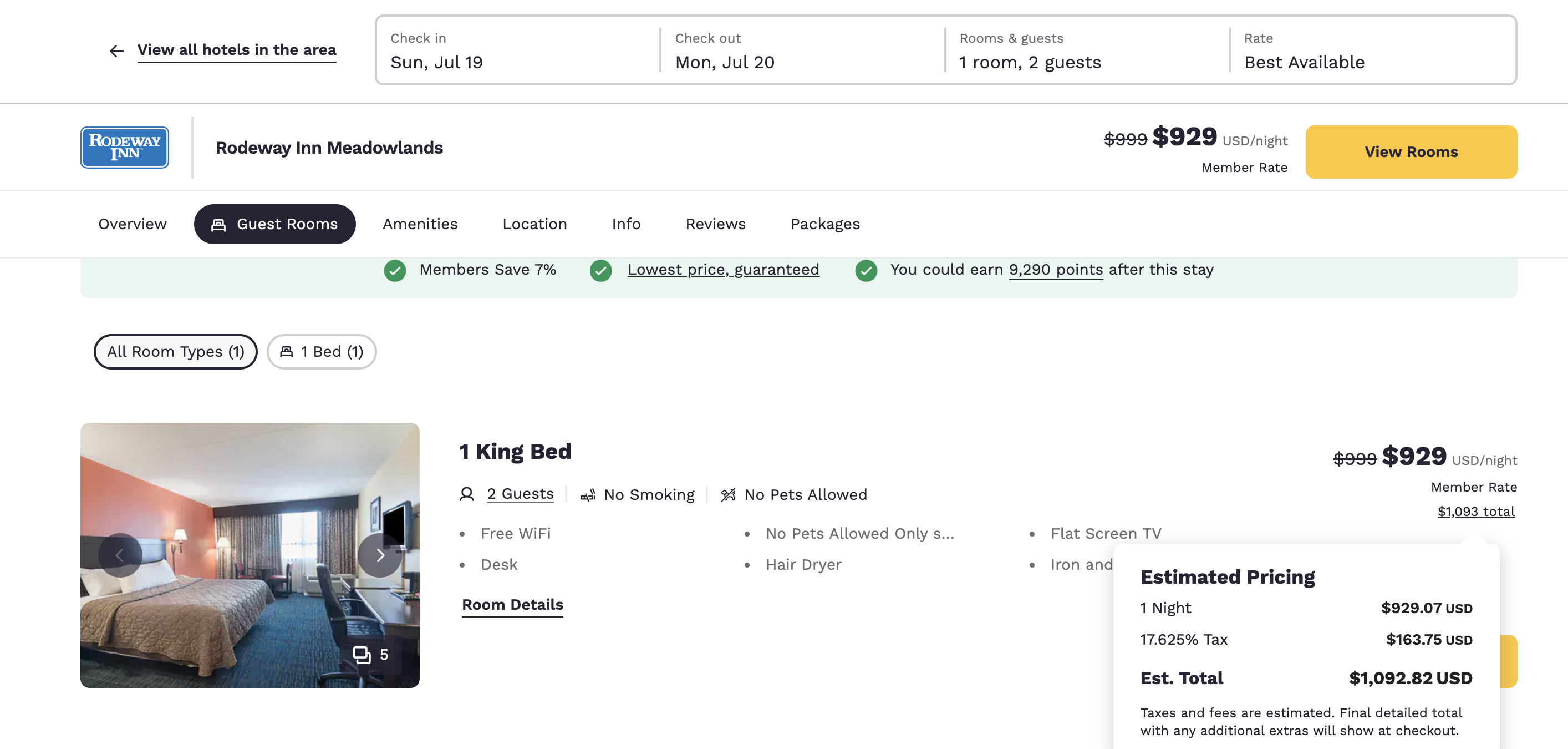Click the guest icon beside 2 Guests
This screenshot has height=749, width=1568.
point(466,494)
